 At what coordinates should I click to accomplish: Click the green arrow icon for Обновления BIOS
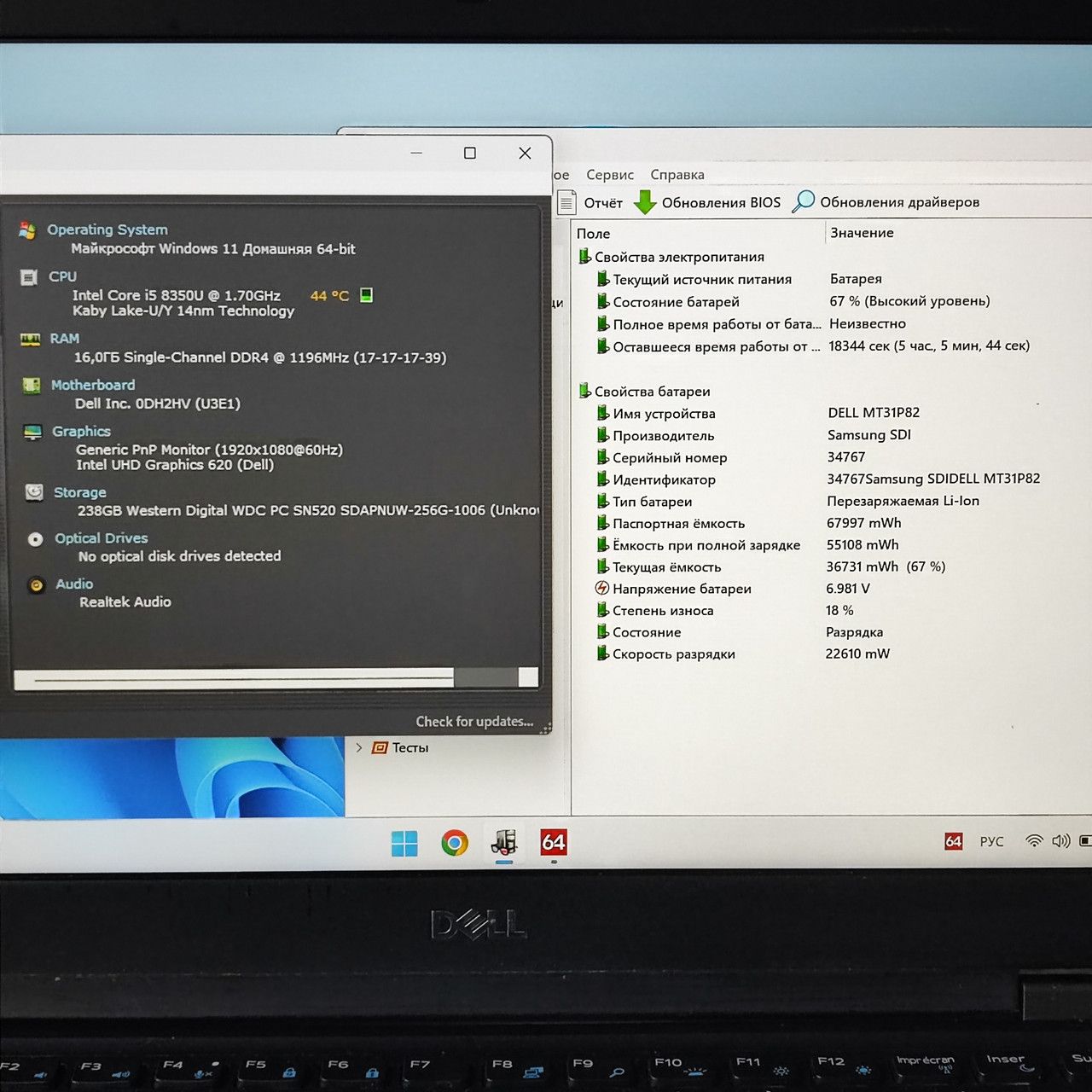[645, 202]
